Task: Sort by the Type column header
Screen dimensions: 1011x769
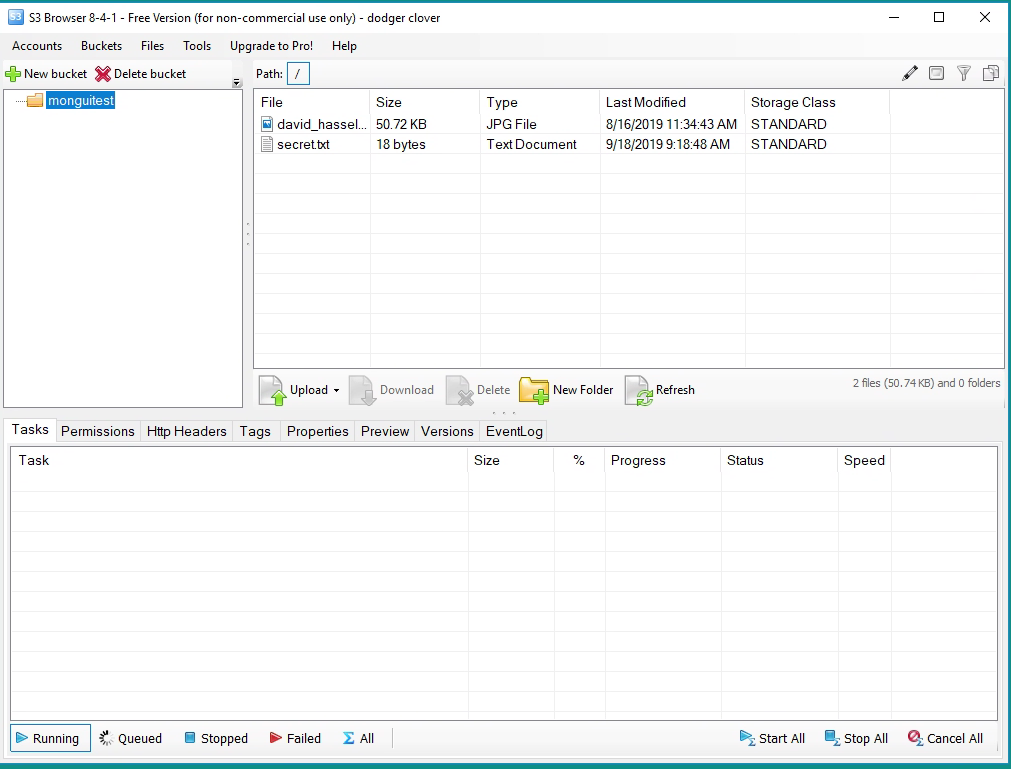Action: coord(540,102)
